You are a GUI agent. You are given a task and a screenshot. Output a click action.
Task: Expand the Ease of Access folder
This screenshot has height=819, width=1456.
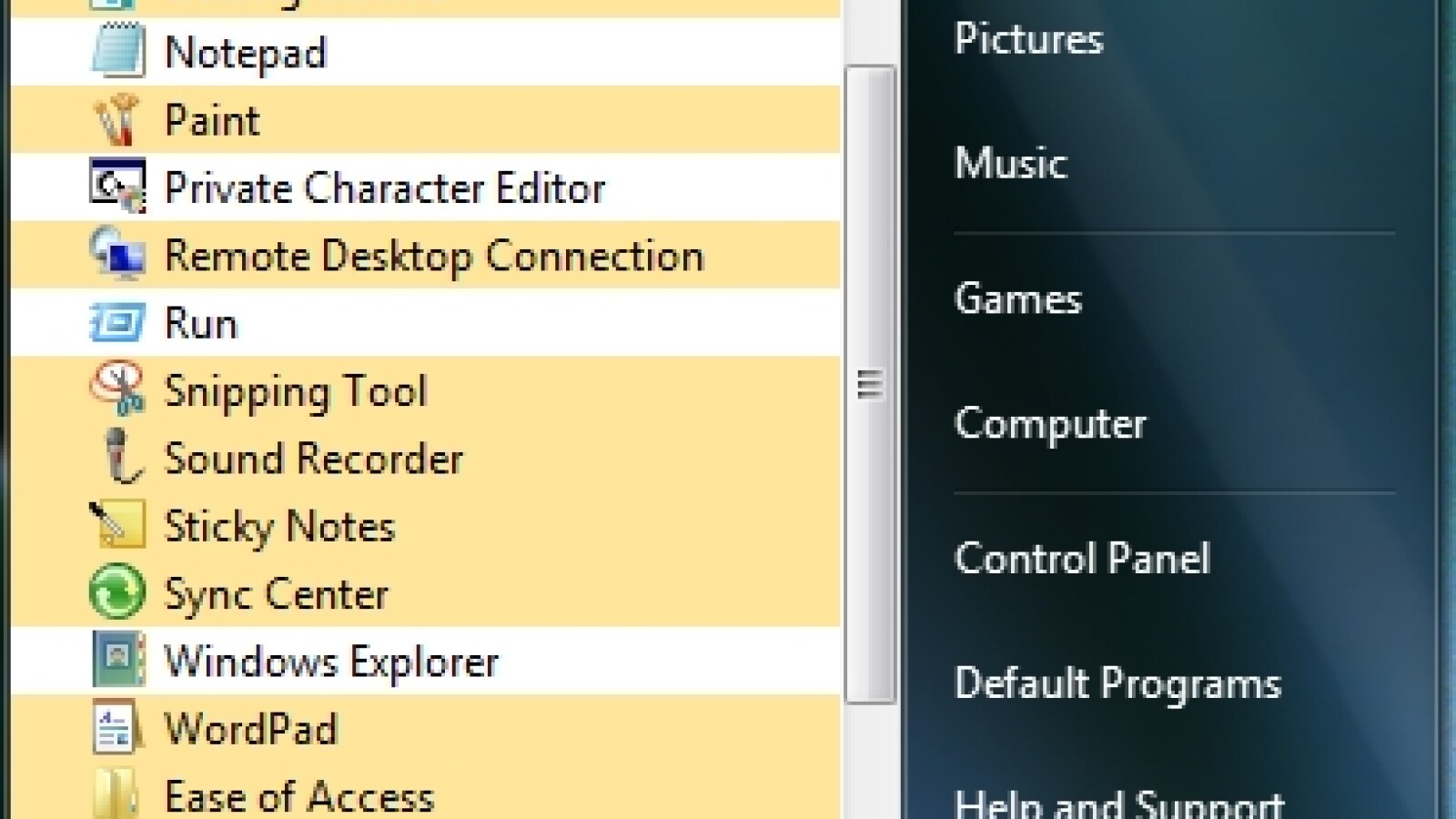pyautogui.click(x=117, y=794)
